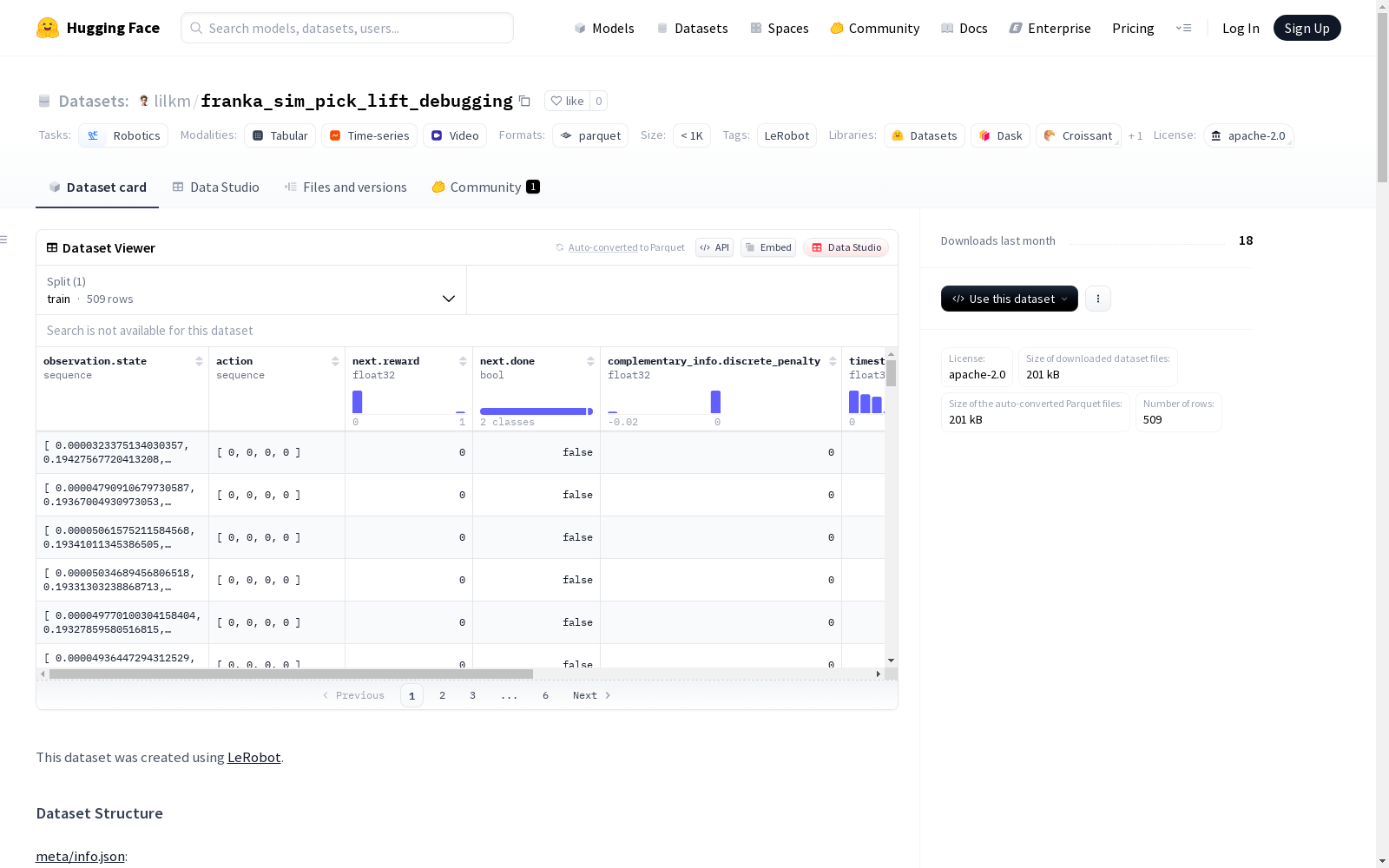Viewport: 1389px width, 868px height.
Task: Go to Datasets in the navigation
Action: click(x=692, y=28)
